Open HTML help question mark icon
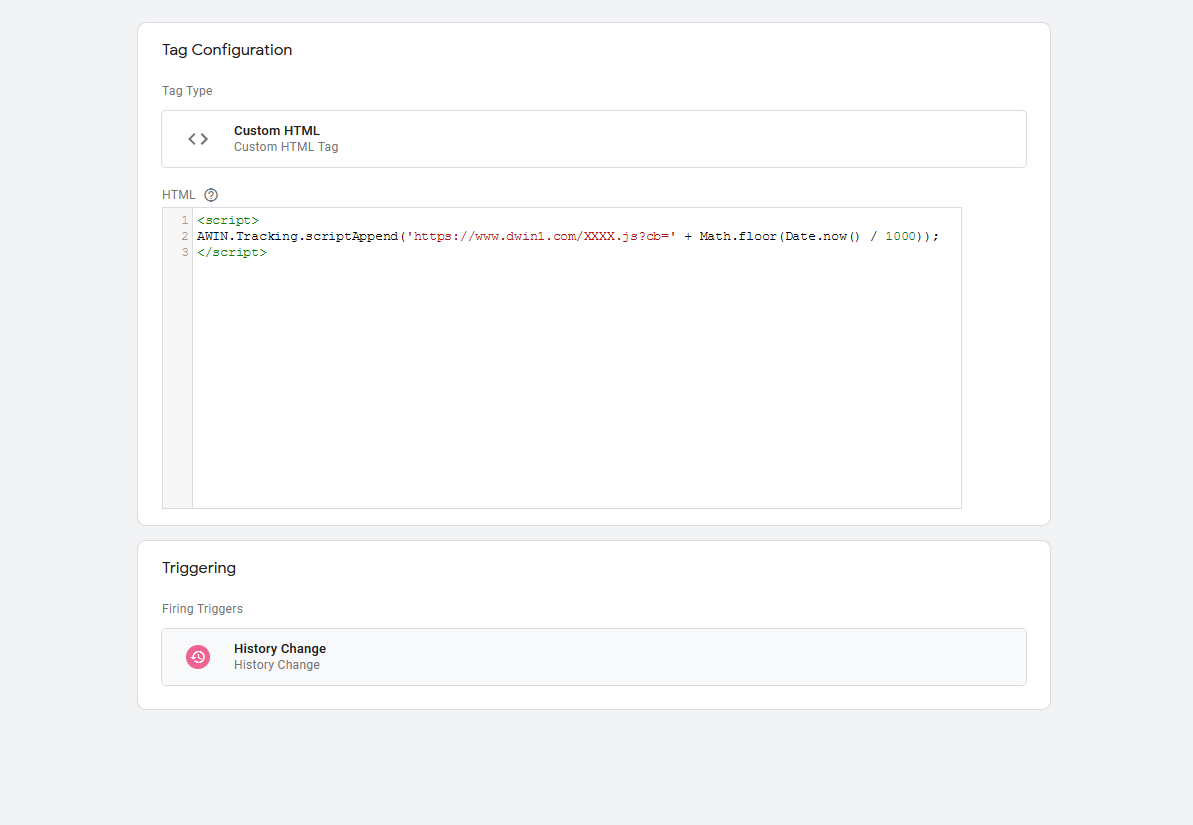 [x=211, y=195]
